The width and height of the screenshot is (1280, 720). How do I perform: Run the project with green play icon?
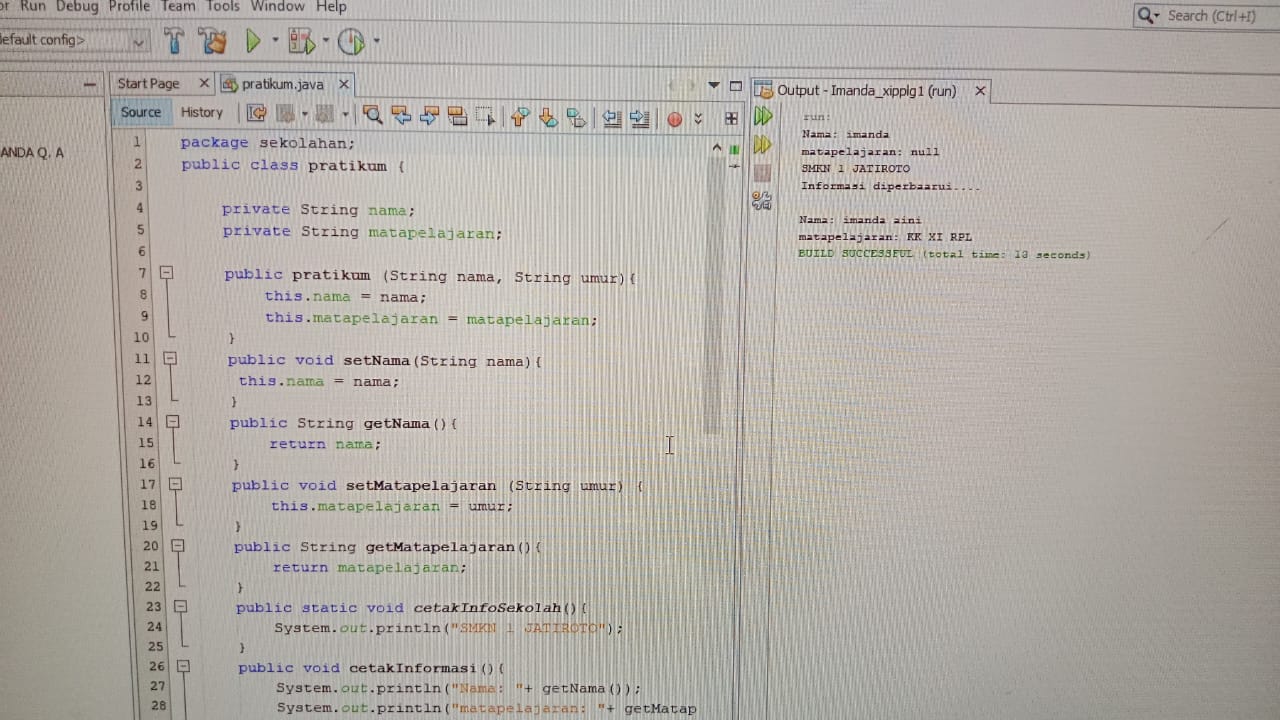coord(253,41)
